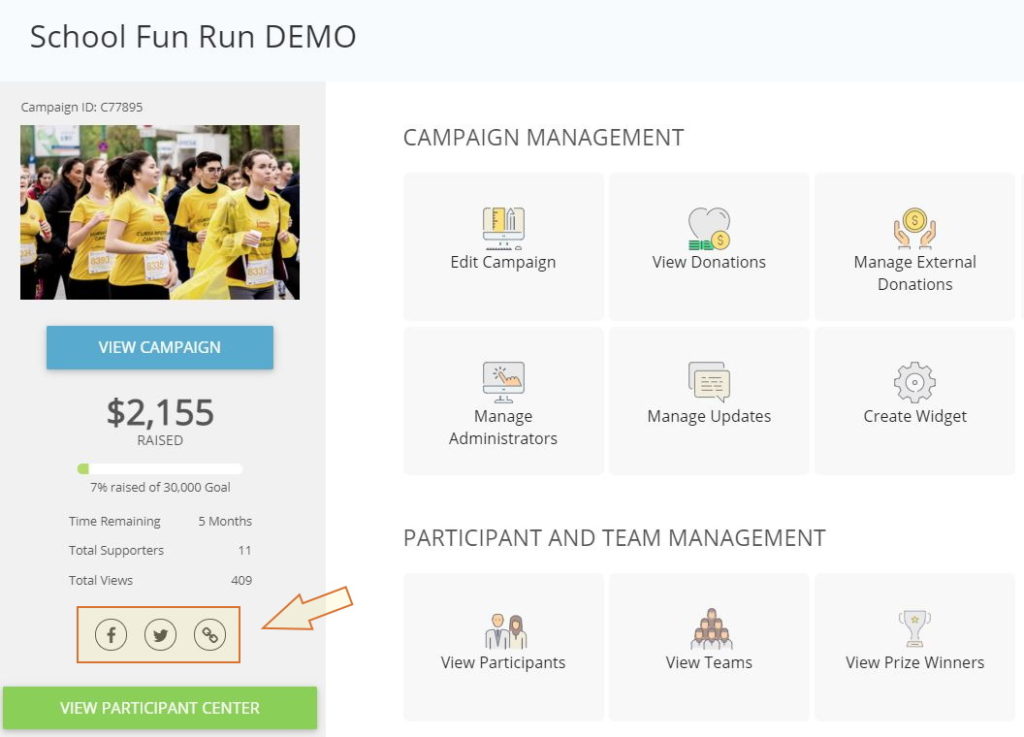This screenshot has height=737, width=1024.
Task: Click the View Teams icon
Action: pos(709,628)
